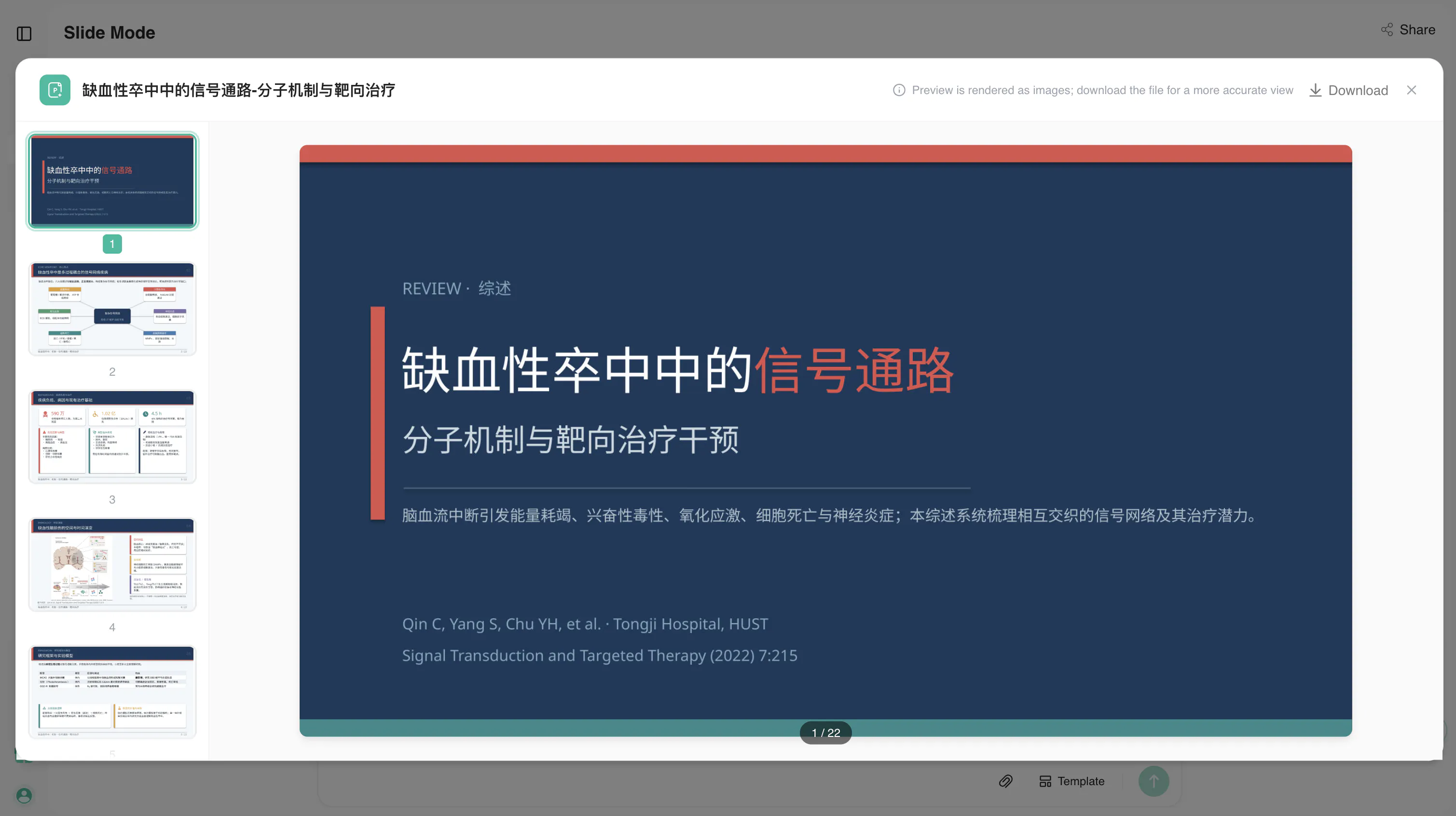The width and height of the screenshot is (1456, 816).
Task: Open the user profile avatar
Action: pyautogui.click(x=24, y=795)
